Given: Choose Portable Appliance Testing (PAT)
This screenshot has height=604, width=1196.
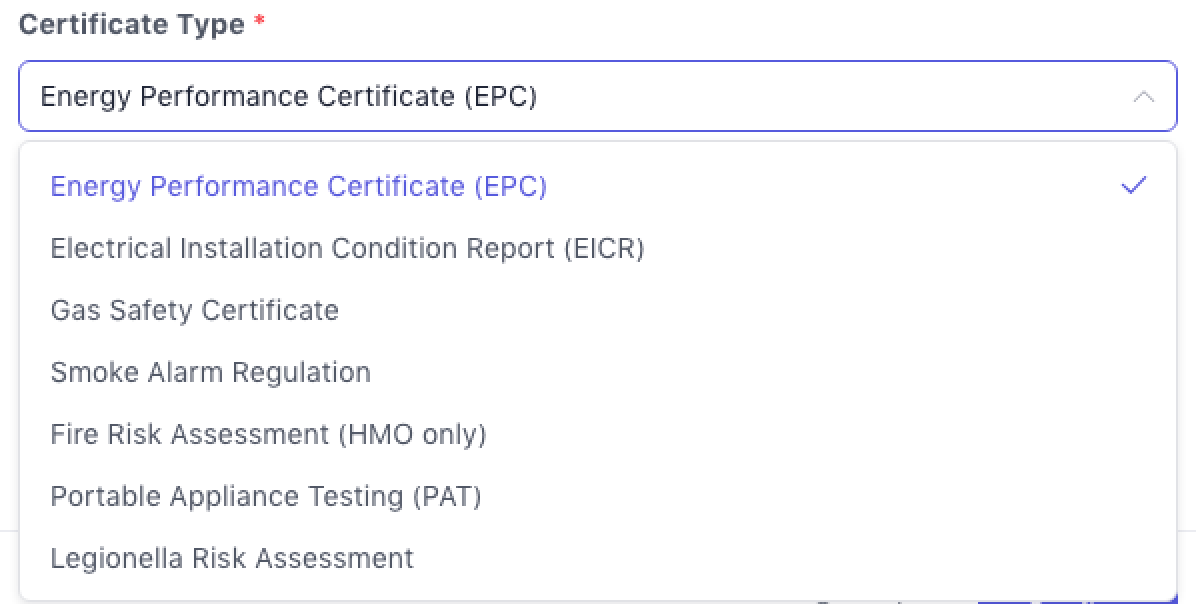Looking at the screenshot, I should click(x=266, y=496).
